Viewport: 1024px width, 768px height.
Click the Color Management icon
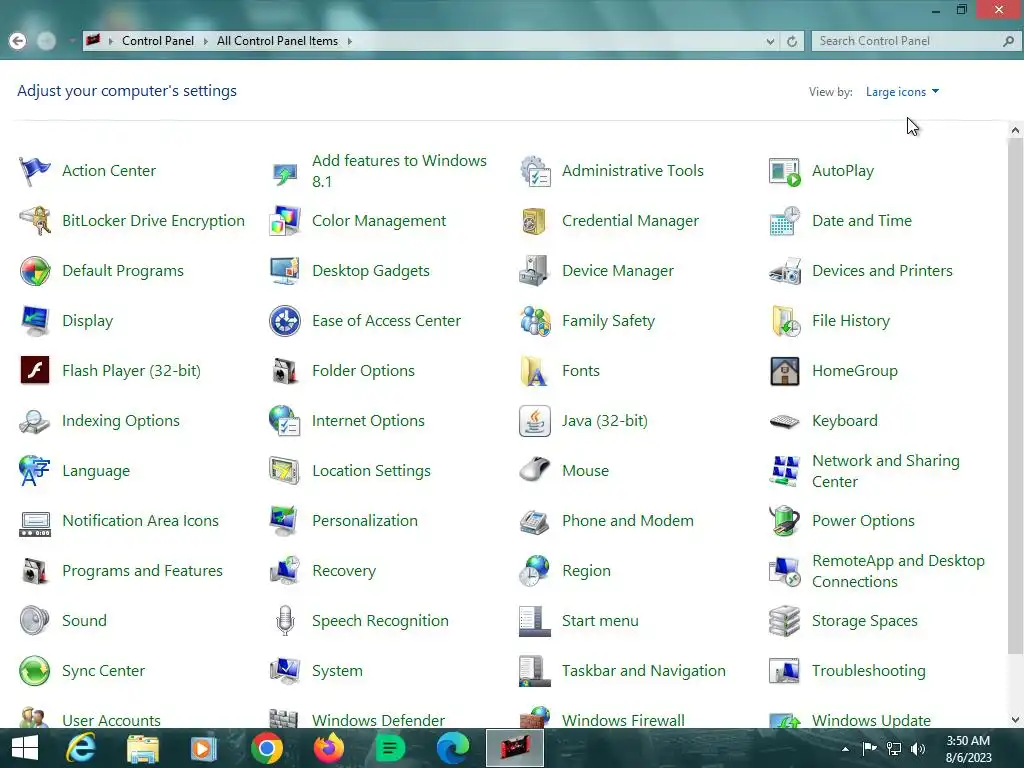pyautogui.click(x=285, y=221)
